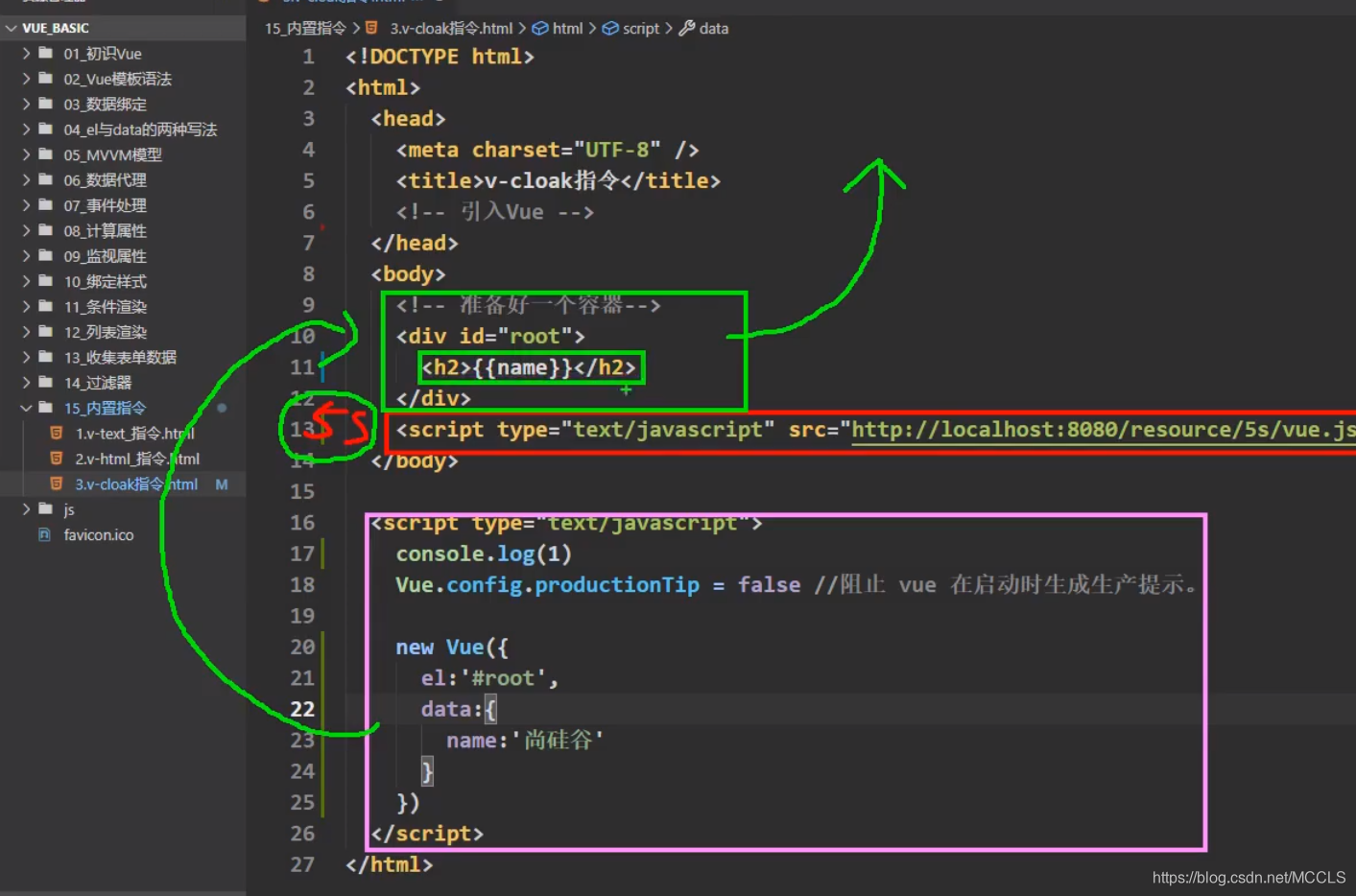Image resolution: width=1356 pixels, height=896 pixels.
Task: Expand the 06_数据代理 folder chevron
Action: point(26,179)
